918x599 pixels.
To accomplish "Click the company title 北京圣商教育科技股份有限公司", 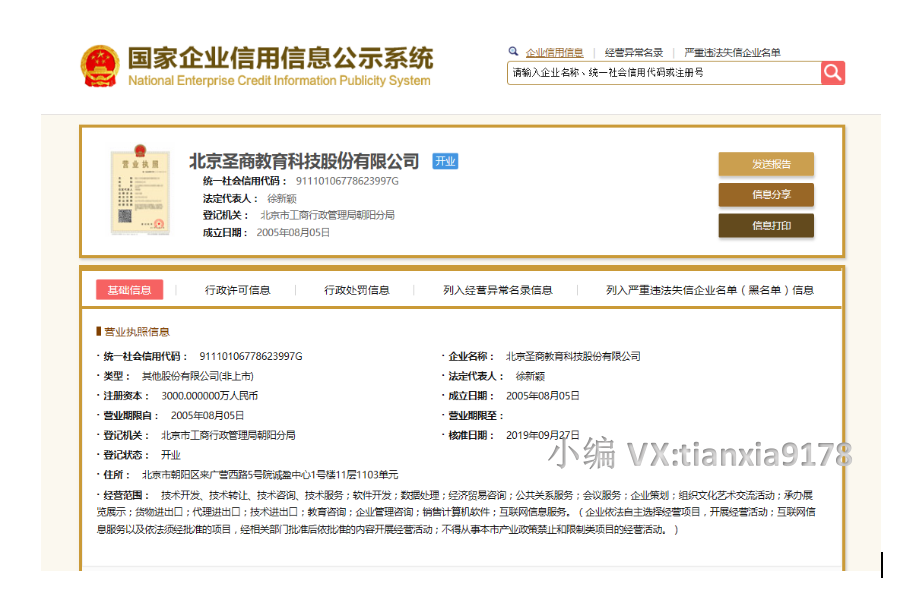I will [x=304, y=161].
